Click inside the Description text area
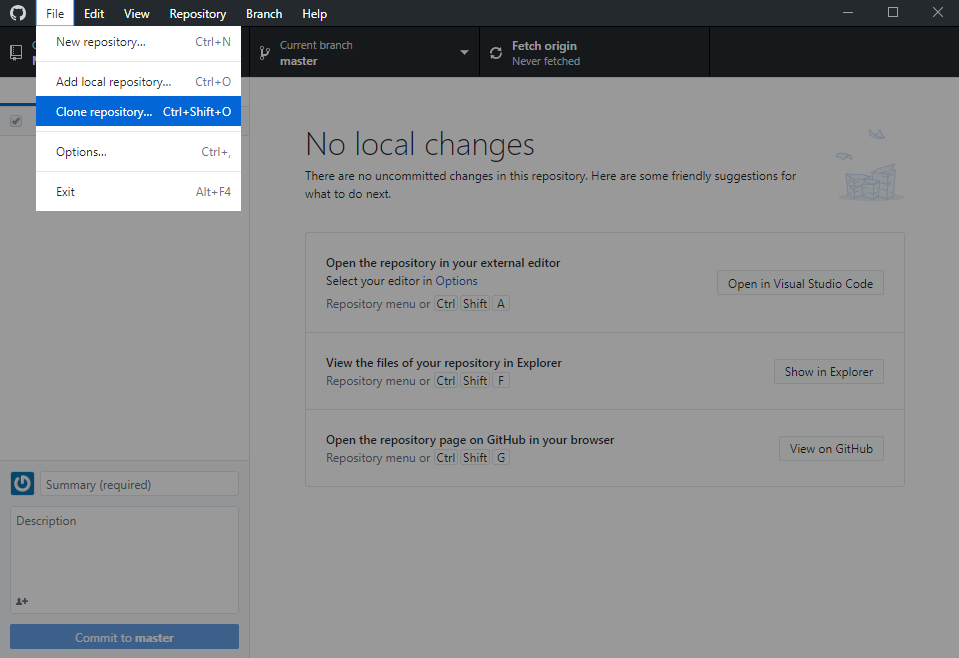 click(x=124, y=560)
